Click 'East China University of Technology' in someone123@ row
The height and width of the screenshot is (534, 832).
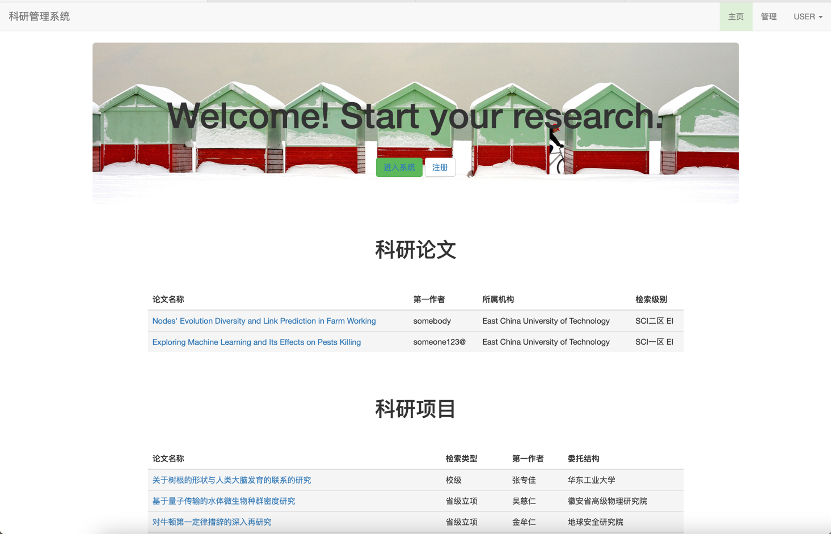pyautogui.click(x=546, y=342)
